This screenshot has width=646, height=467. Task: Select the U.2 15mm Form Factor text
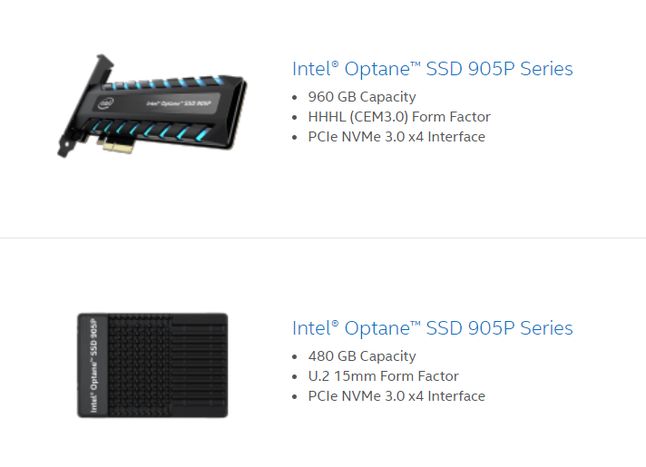coord(383,376)
